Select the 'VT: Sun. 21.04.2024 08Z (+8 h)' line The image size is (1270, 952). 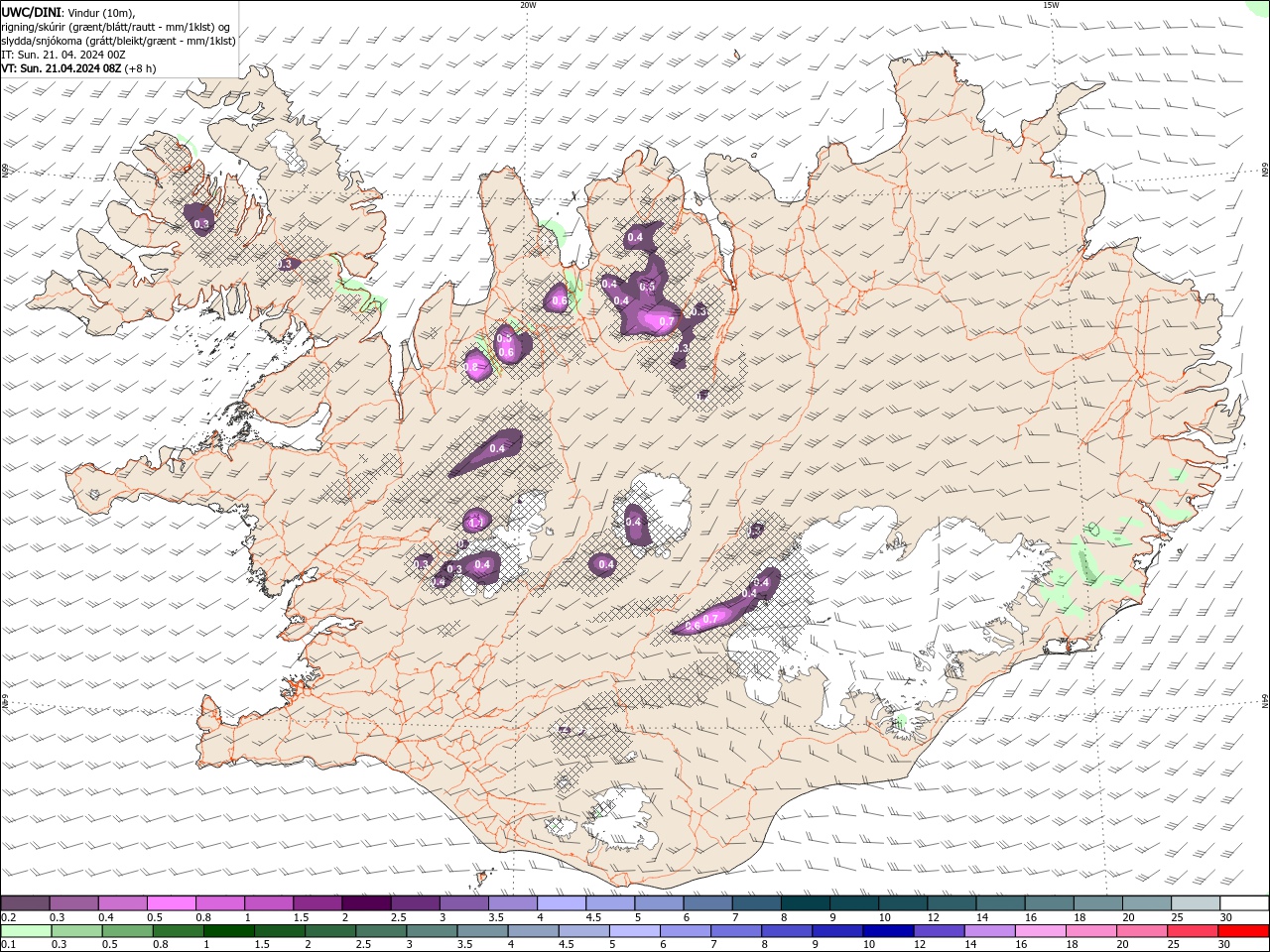click(x=78, y=68)
